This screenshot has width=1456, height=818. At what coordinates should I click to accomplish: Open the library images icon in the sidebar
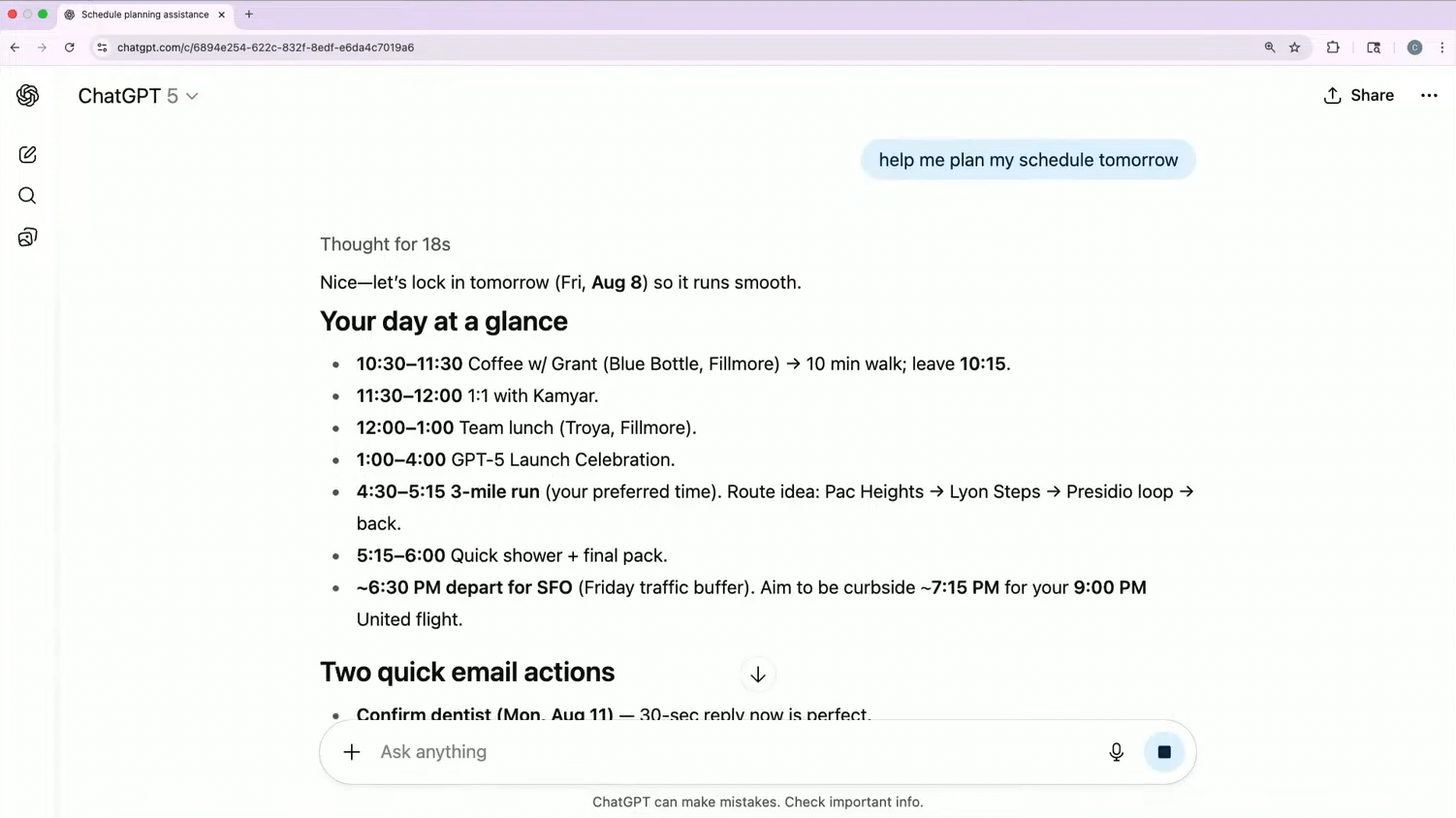pyautogui.click(x=27, y=237)
